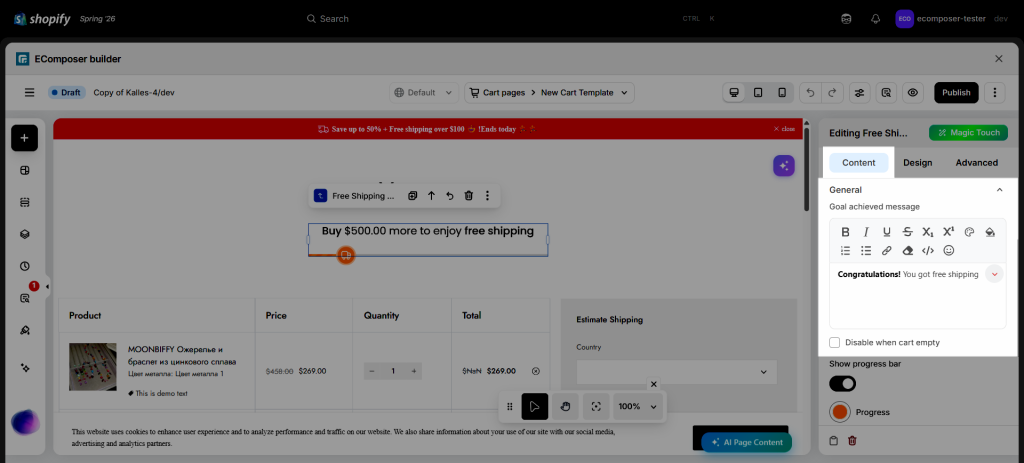Switch to the Design tab
The height and width of the screenshot is (463, 1024).
[x=918, y=163]
